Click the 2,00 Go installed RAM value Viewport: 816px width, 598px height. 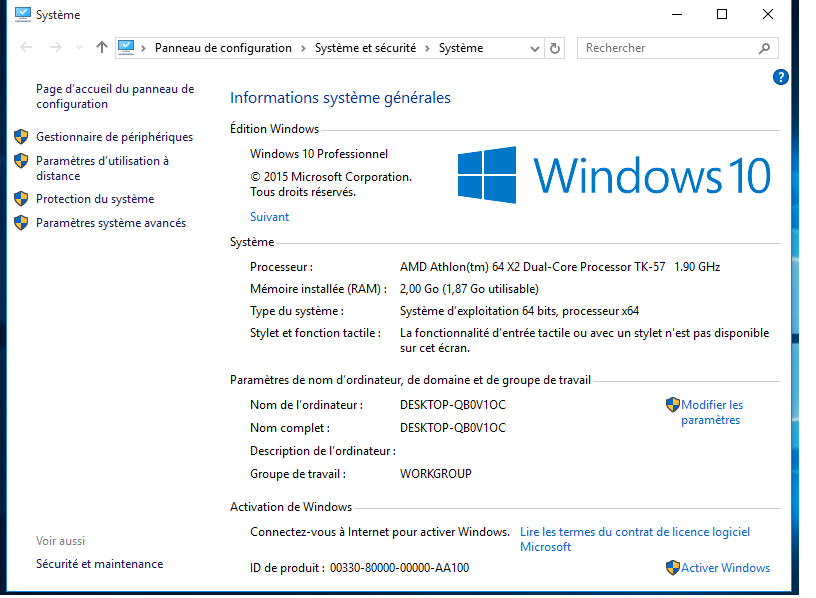click(x=469, y=289)
